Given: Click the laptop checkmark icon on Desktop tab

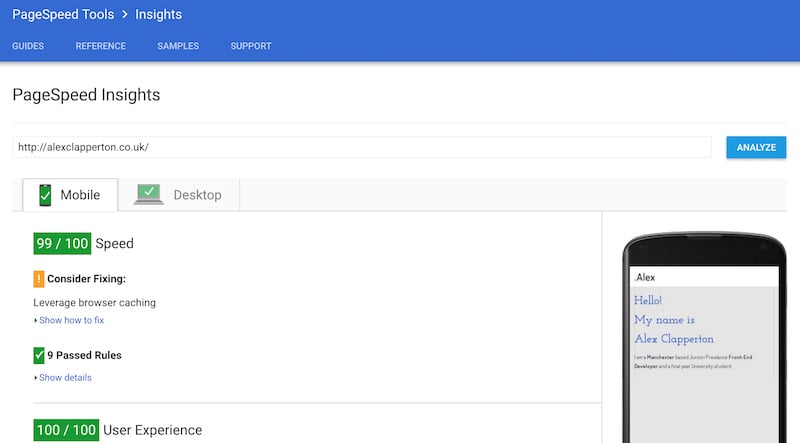Looking at the screenshot, I should coord(148,194).
